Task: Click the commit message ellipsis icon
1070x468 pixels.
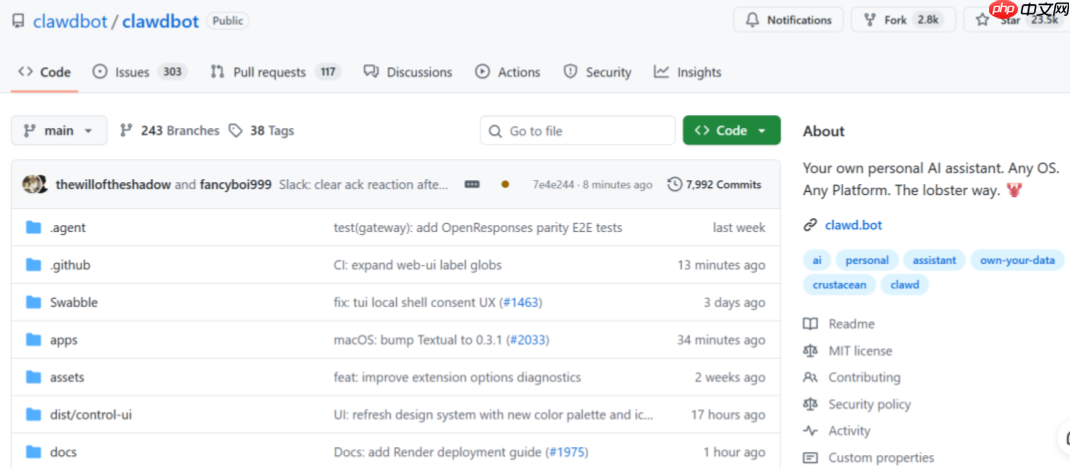Action: pos(473,185)
